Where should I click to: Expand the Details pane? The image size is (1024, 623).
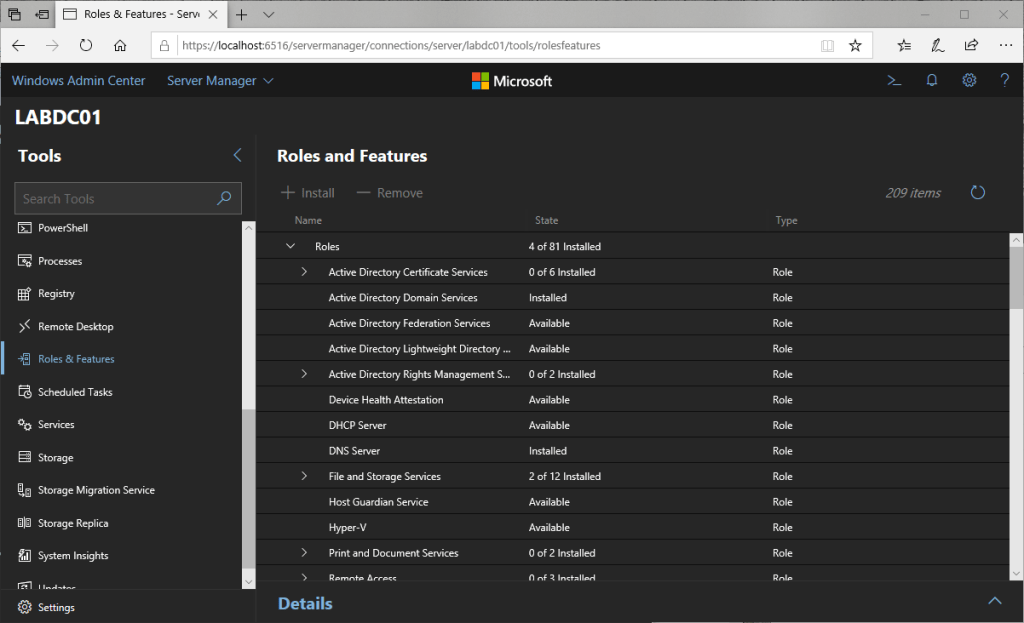(994, 601)
